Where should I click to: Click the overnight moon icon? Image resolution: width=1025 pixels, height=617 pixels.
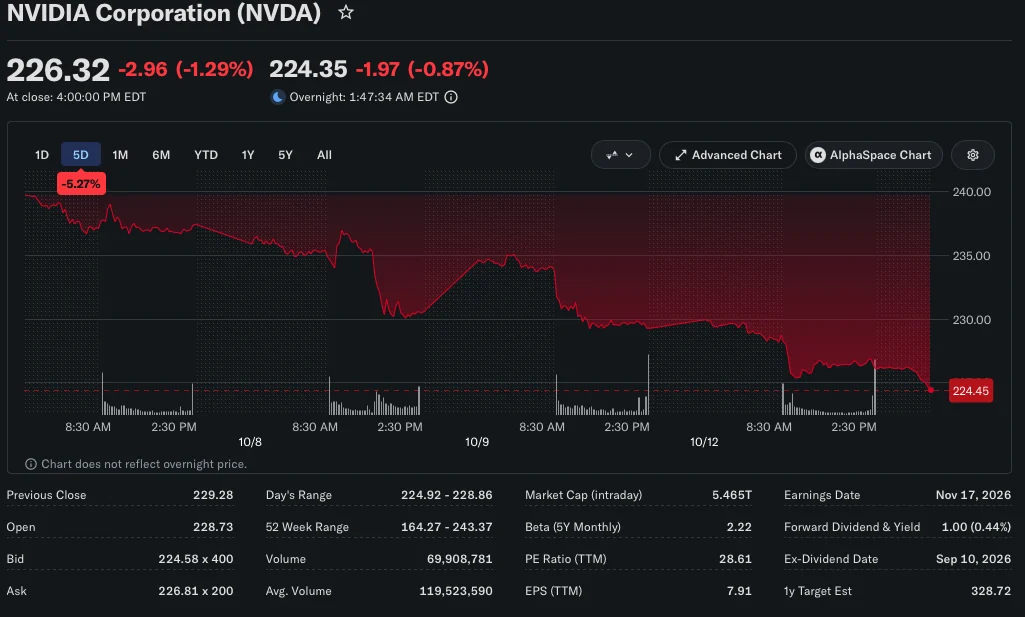278,97
